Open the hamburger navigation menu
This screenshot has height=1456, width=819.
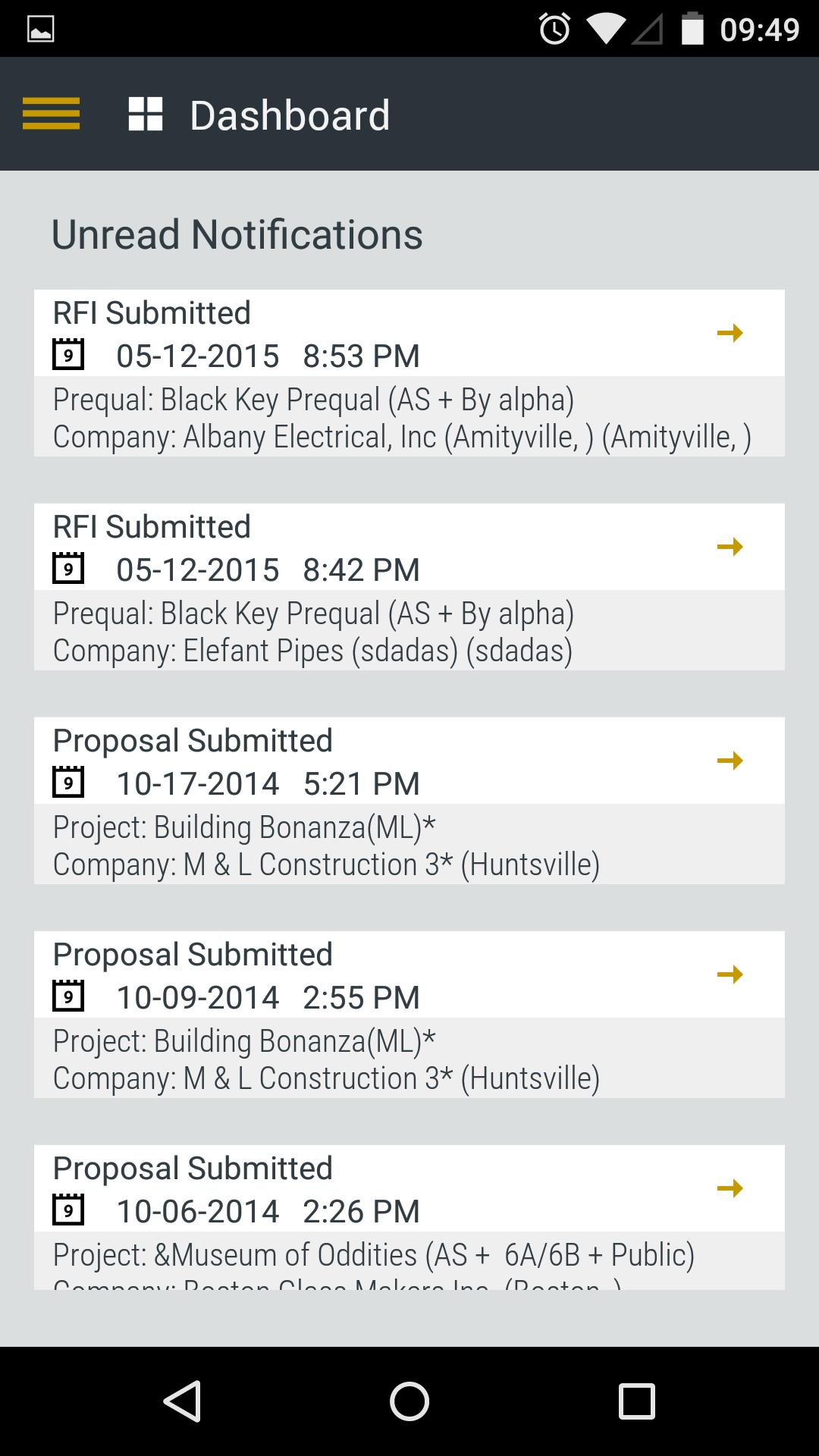(x=51, y=114)
